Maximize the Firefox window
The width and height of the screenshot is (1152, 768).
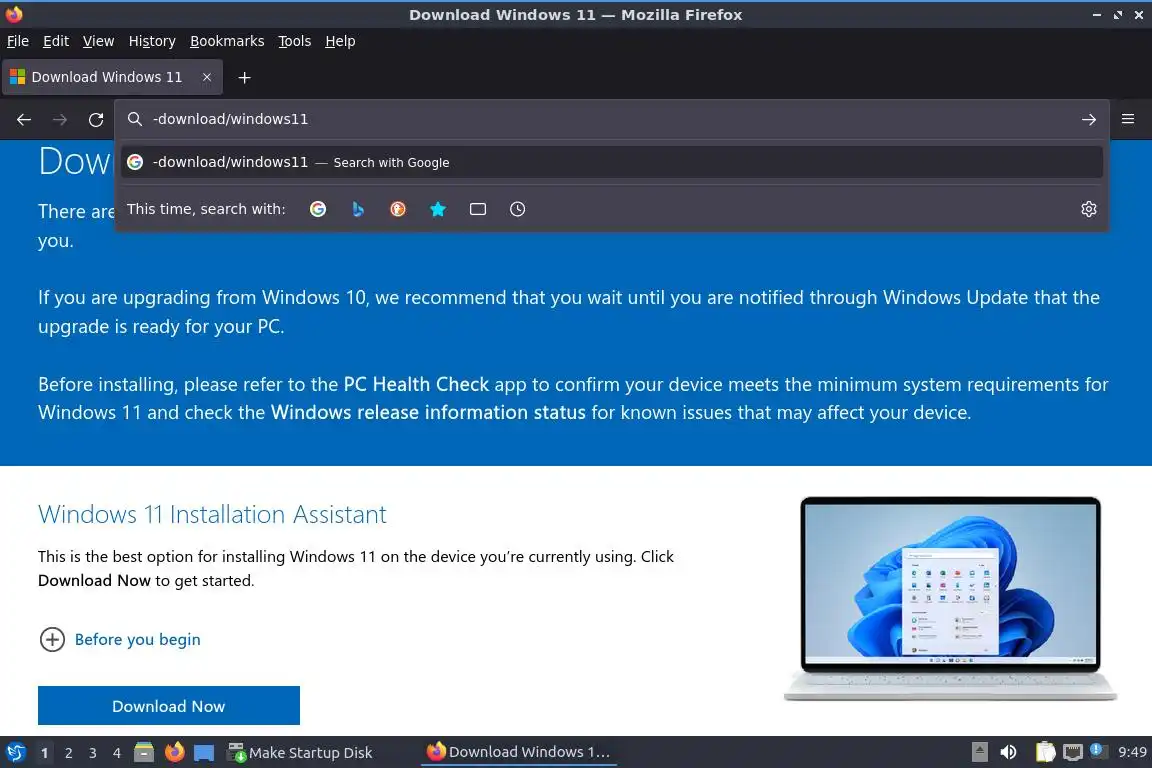coord(1118,15)
